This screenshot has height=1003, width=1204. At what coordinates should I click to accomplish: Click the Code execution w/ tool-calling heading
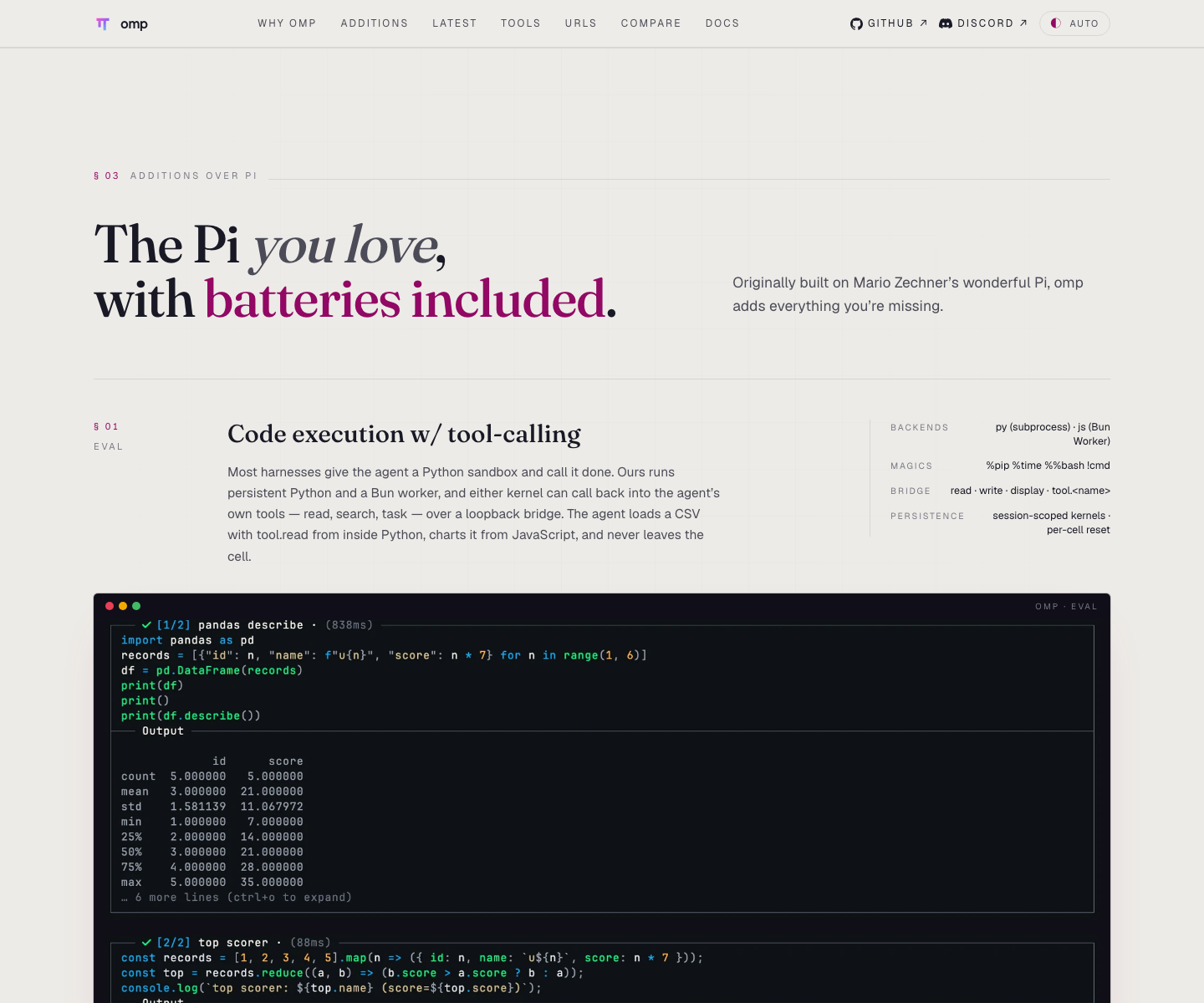(404, 435)
